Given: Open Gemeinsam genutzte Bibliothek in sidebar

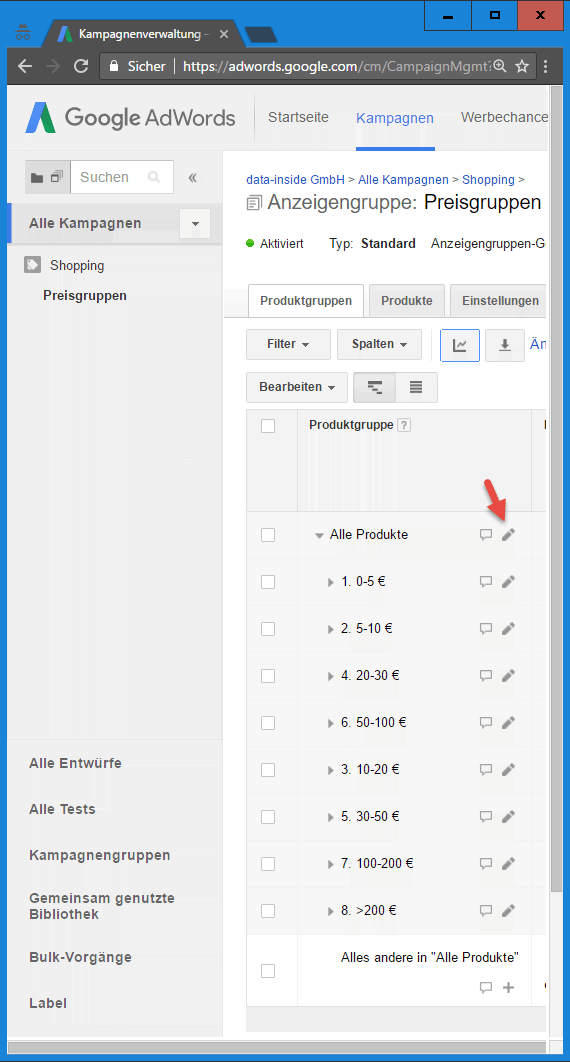Looking at the screenshot, I should 102,906.
